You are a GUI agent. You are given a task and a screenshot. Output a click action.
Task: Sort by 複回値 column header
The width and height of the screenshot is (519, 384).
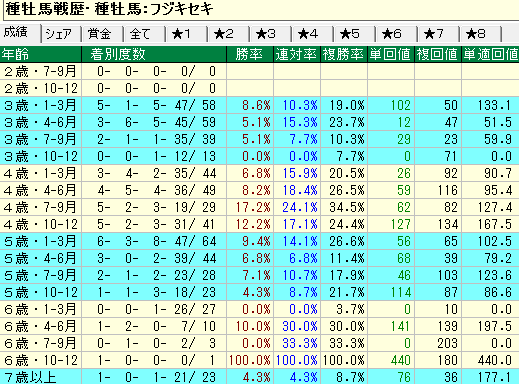pos(438,54)
